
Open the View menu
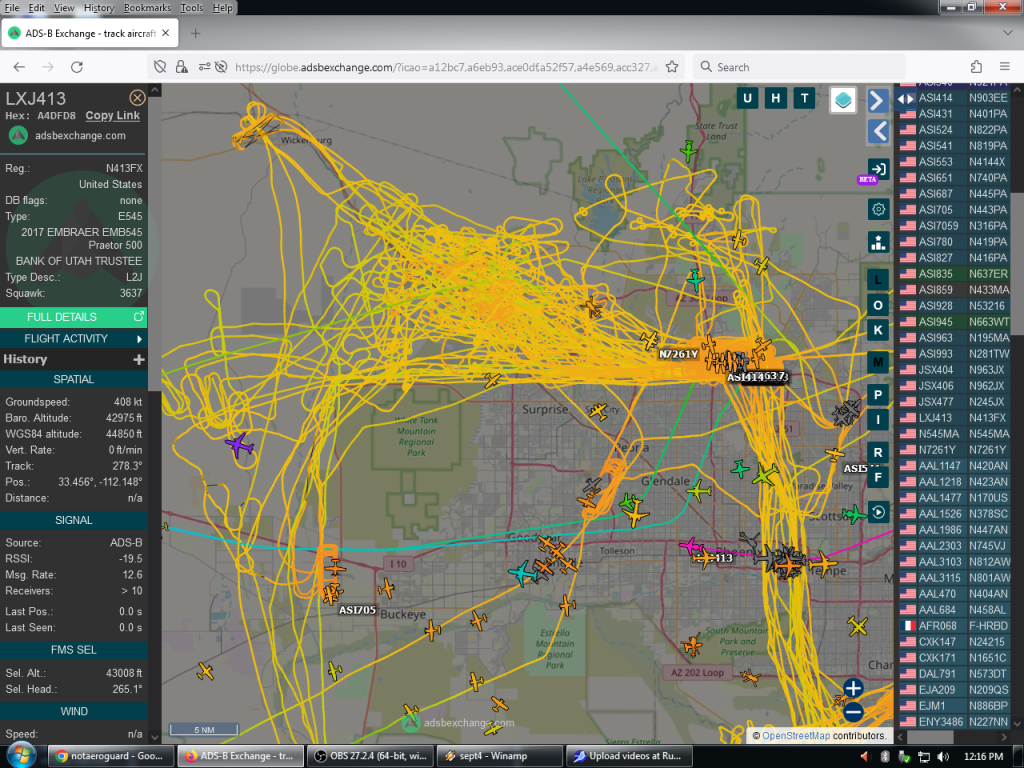(x=64, y=8)
